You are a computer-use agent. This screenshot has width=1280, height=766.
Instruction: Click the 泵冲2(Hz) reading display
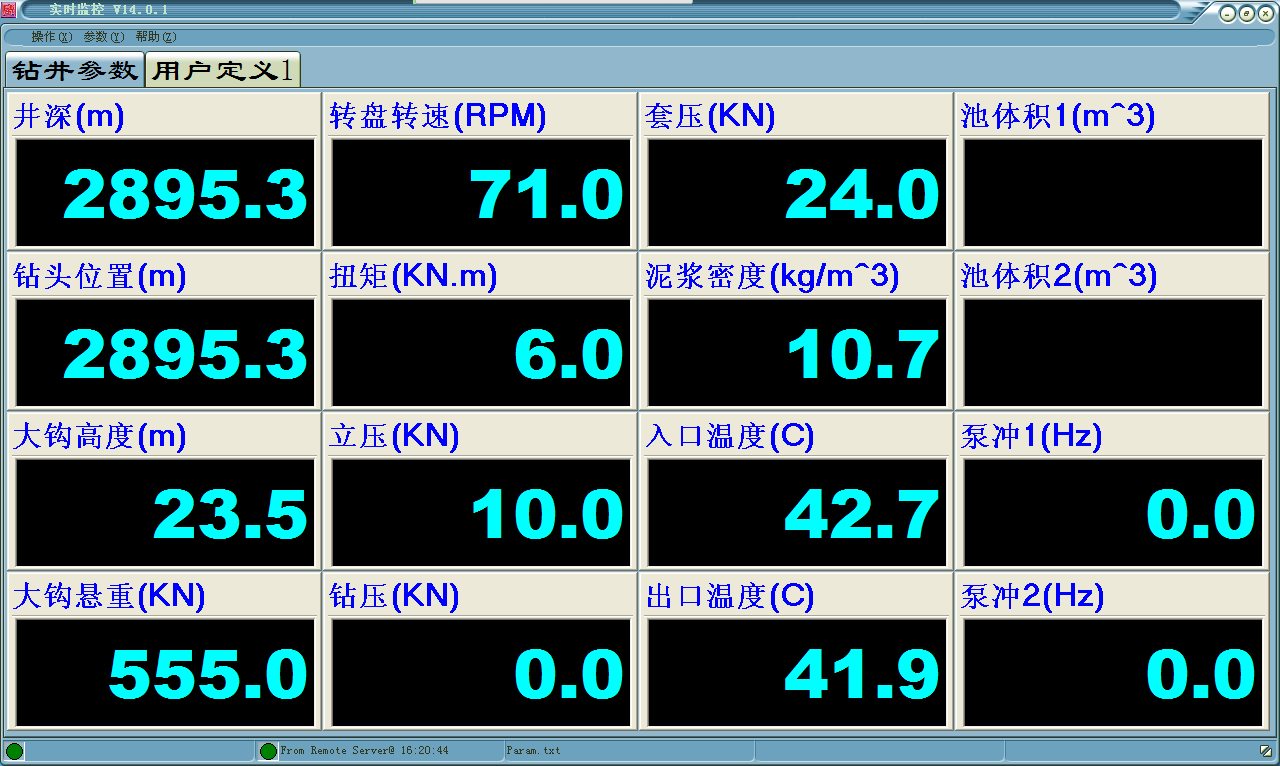click(x=1113, y=673)
